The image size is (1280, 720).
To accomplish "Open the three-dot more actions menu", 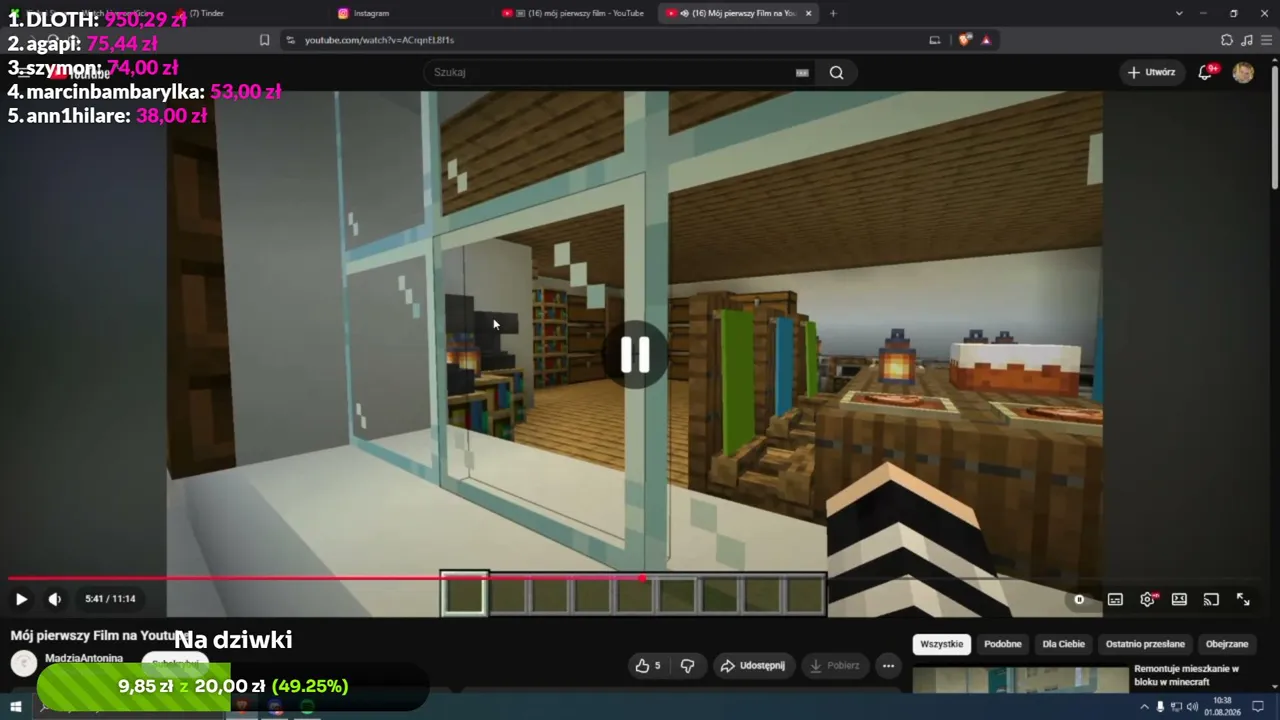I will [x=888, y=665].
